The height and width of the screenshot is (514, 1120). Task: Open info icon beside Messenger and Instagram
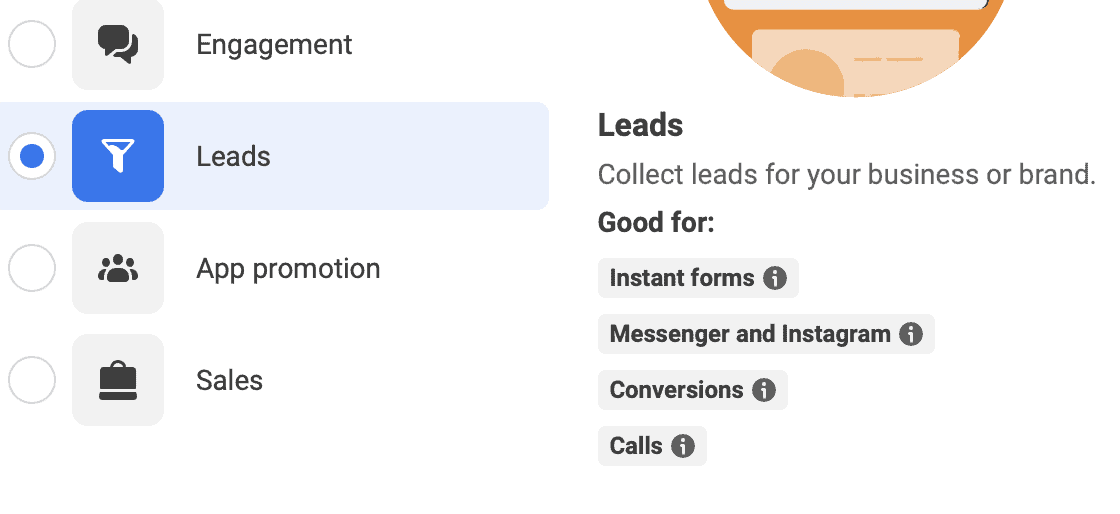pos(911,333)
